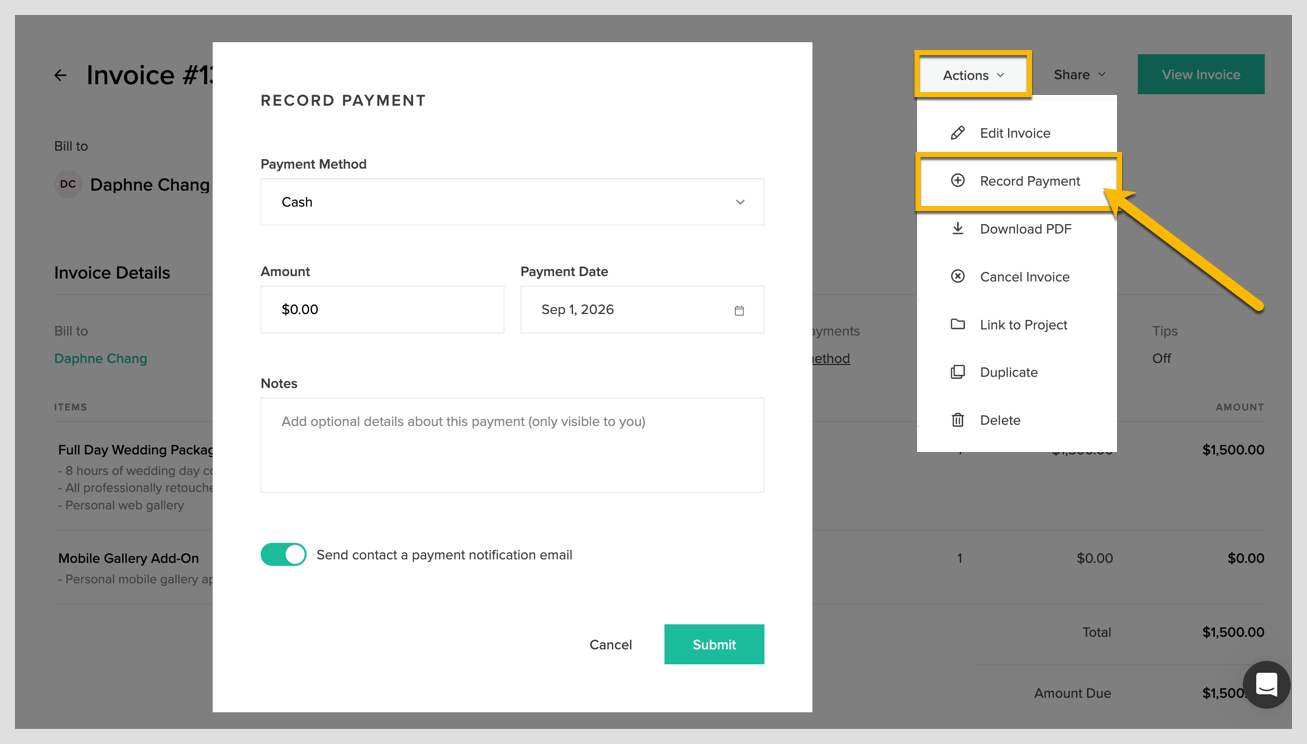Click the Tips Off value
Image resolution: width=1307 pixels, height=744 pixels.
click(x=1161, y=359)
